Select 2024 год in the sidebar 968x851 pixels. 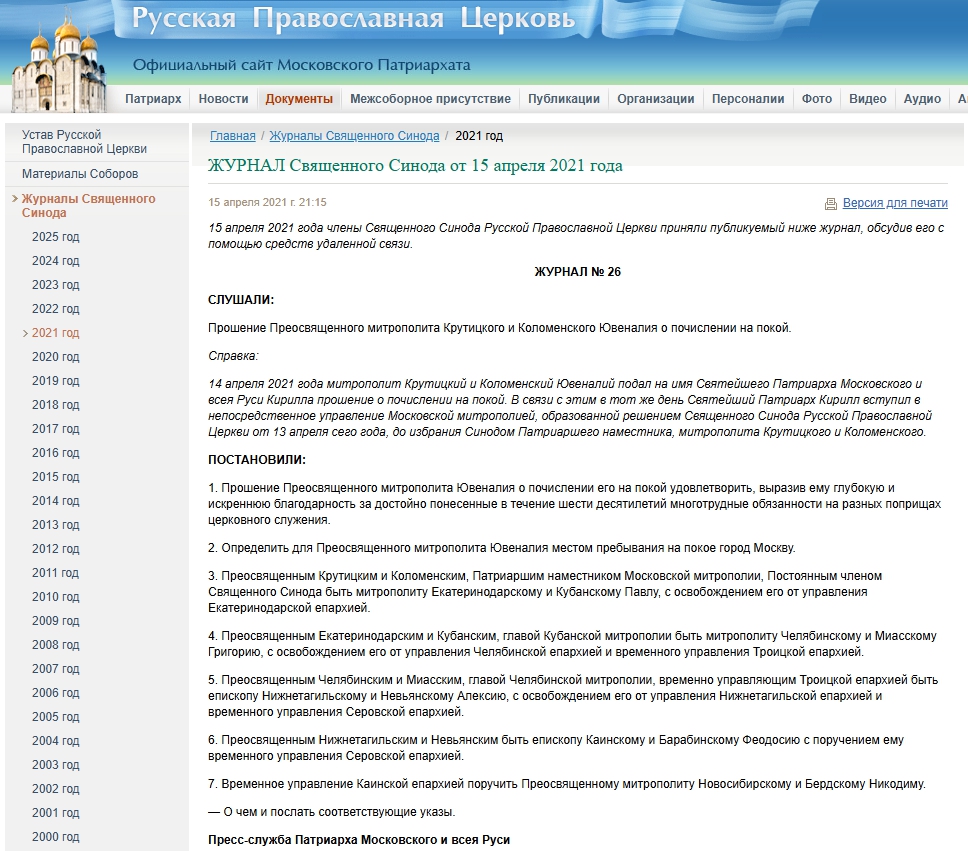(x=56, y=261)
